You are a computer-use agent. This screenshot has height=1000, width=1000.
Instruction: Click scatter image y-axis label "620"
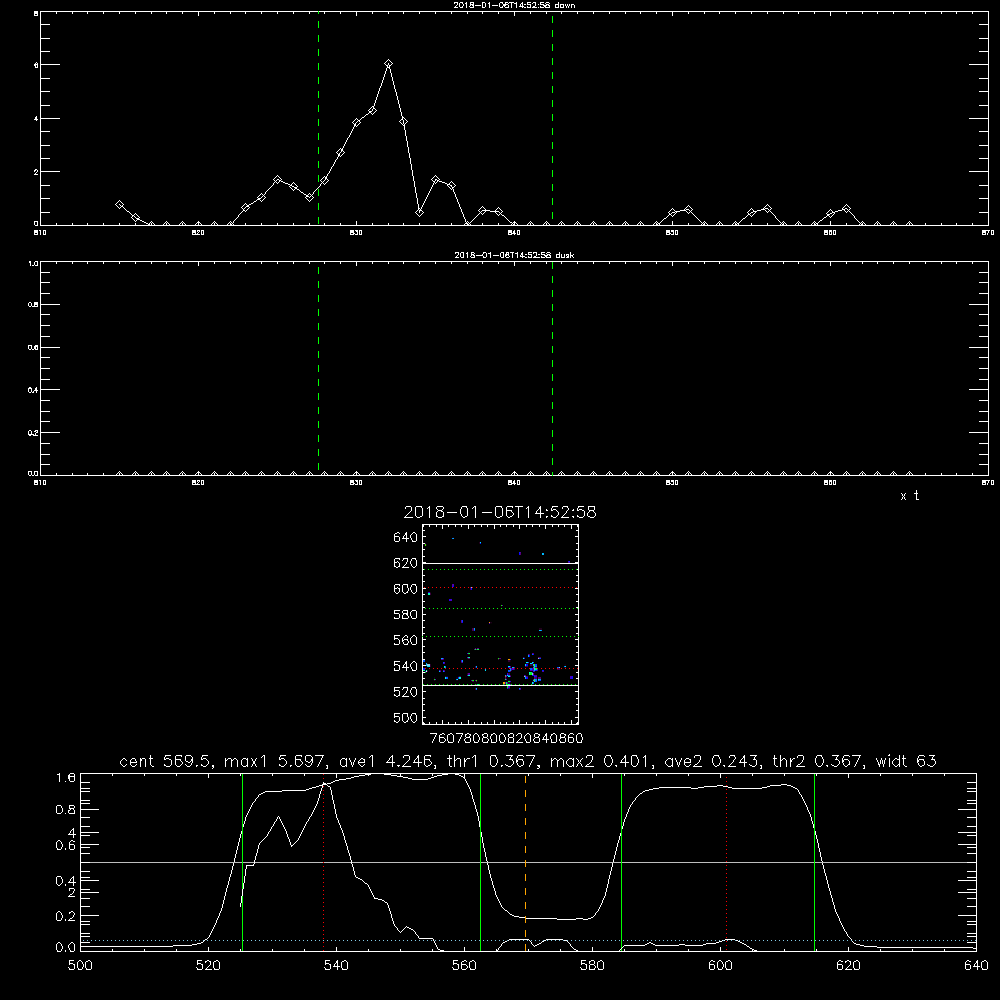tap(406, 563)
